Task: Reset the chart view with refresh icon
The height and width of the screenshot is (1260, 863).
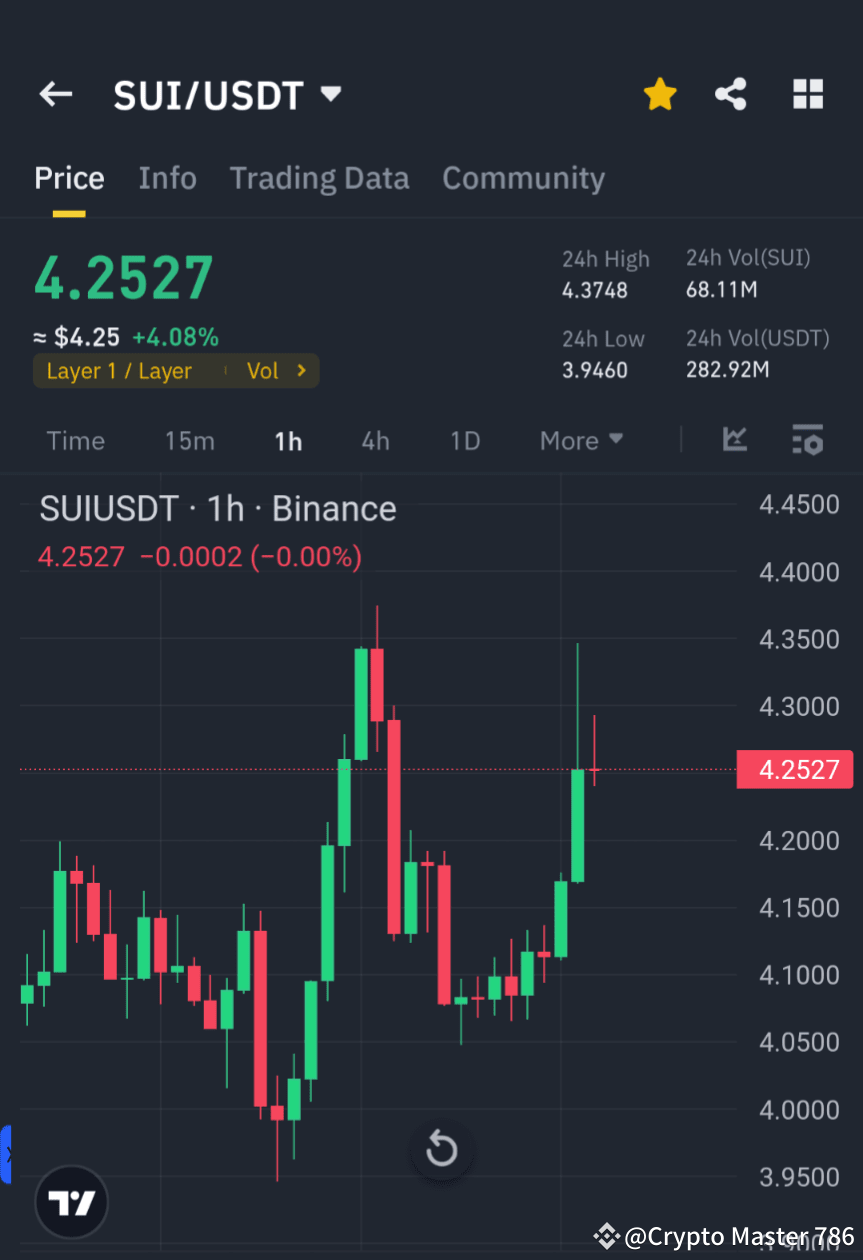Action: [x=441, y=1149]
